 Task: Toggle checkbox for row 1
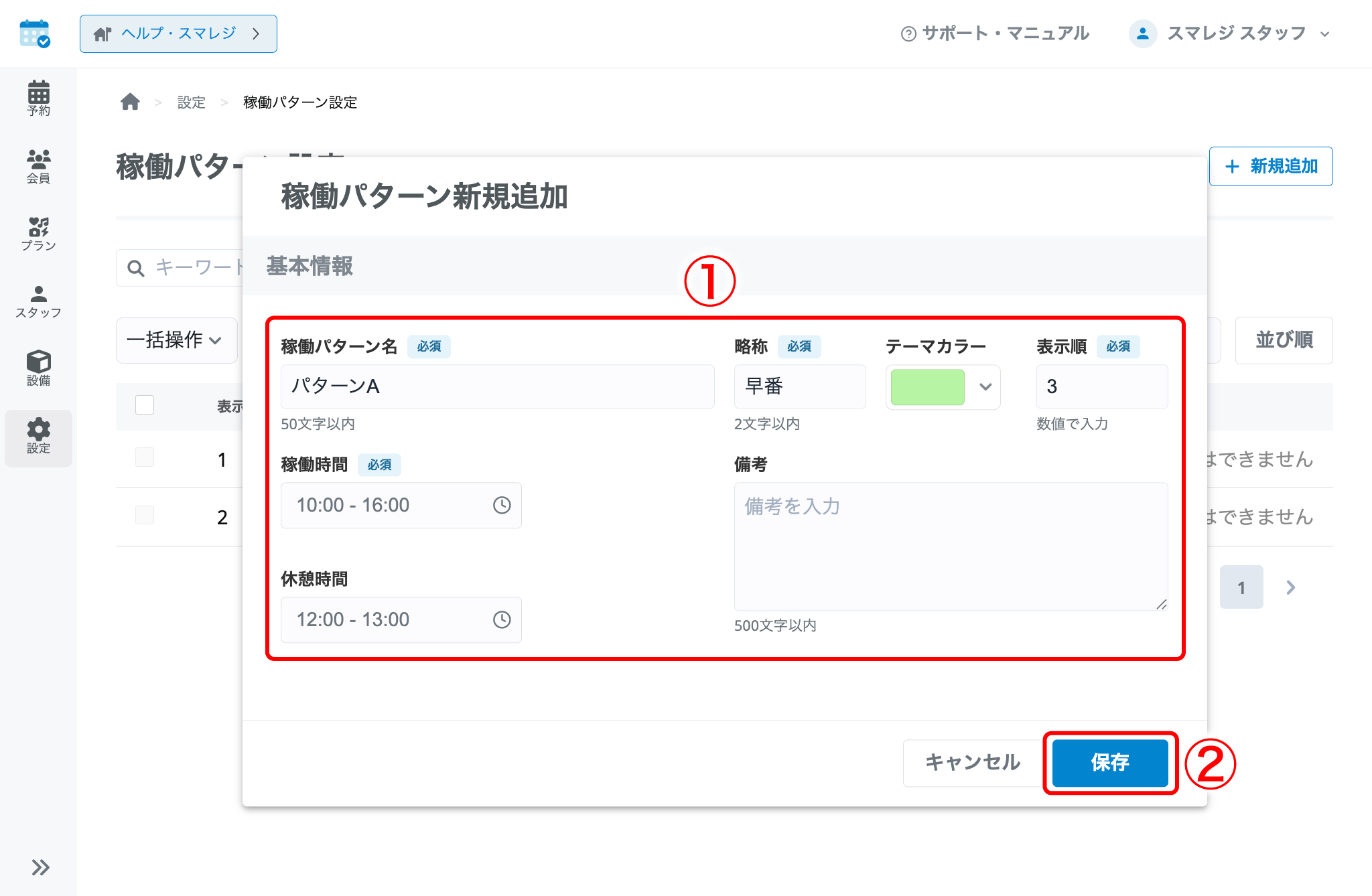145,457
